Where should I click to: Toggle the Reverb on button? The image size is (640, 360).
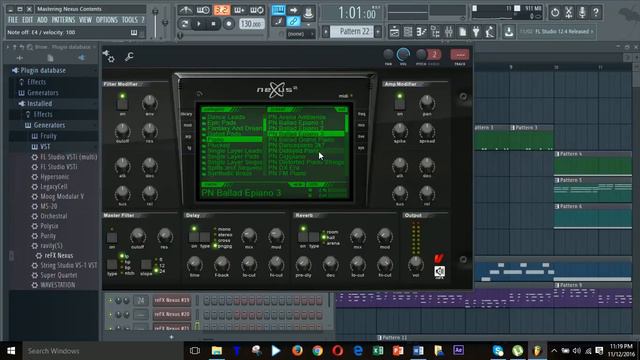tap(302, 237)
